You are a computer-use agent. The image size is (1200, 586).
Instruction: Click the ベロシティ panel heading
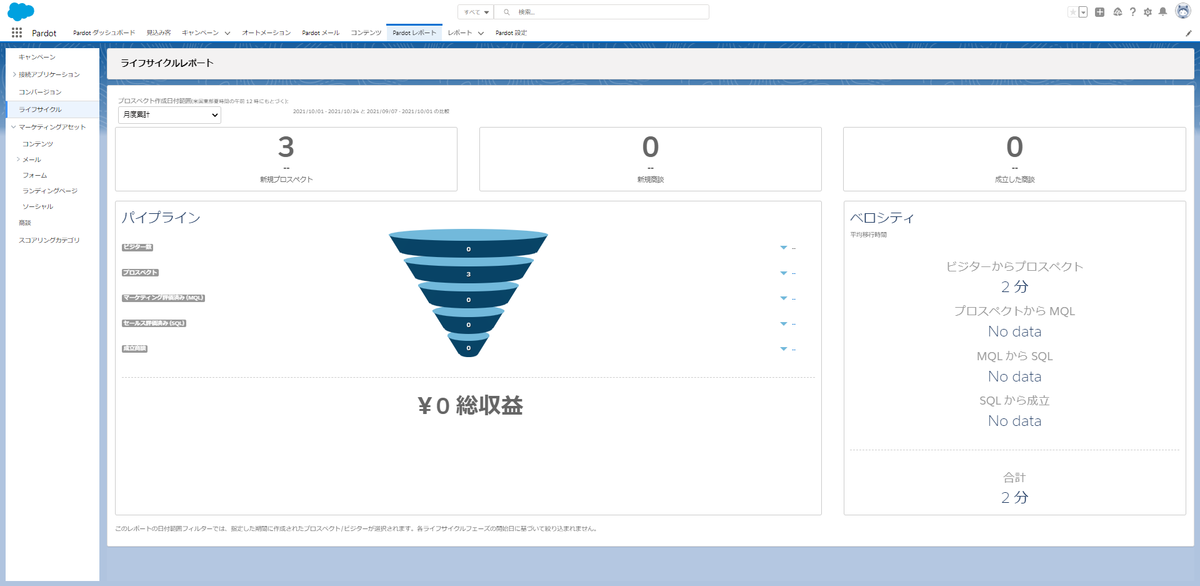[x=883, y=217]
